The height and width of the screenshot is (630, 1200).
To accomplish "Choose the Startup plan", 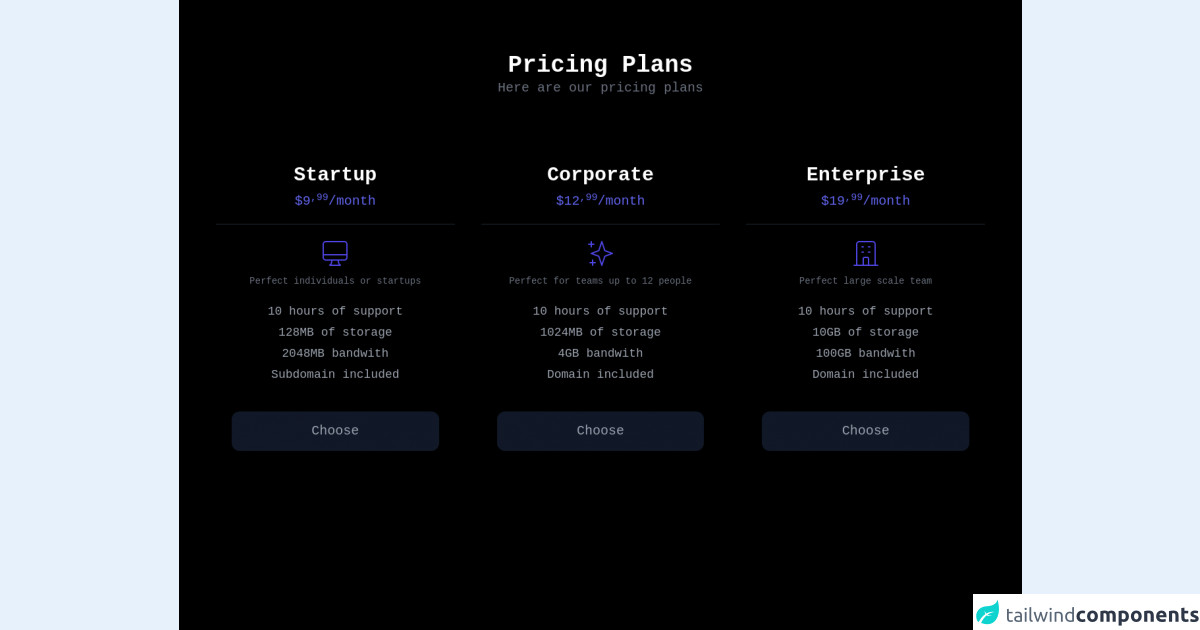I will click(x=335, y=431).
